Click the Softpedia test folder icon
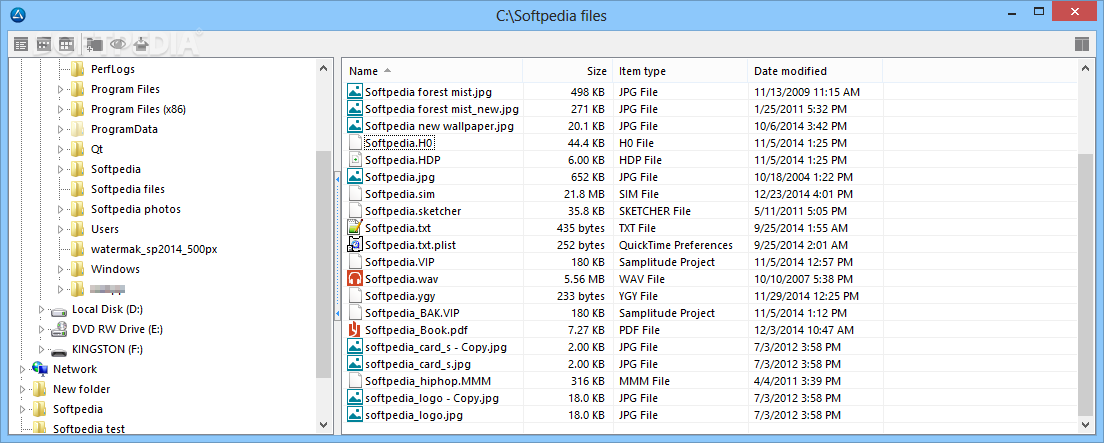Viewport: 1104px width, 443px height. click(40, 428)
